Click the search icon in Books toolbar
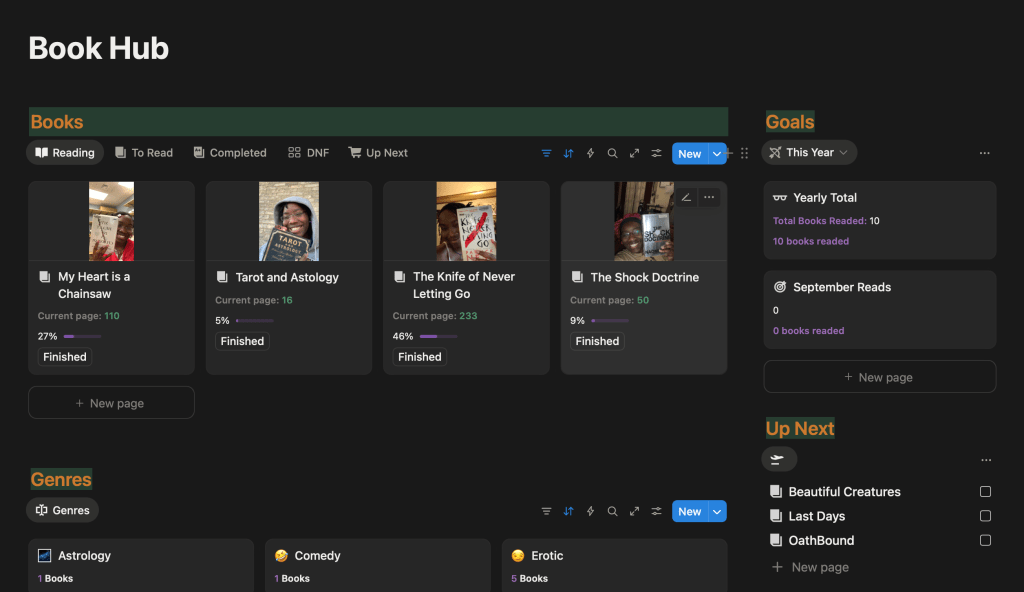 click(x=612, y=153)
